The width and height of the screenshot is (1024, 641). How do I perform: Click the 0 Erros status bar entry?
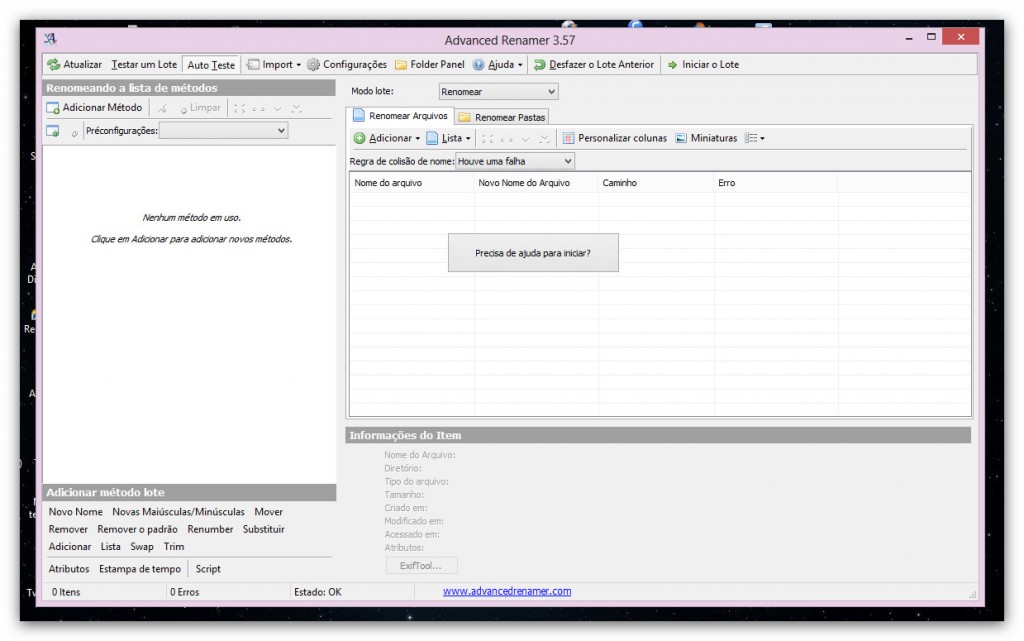click(185, 592)
